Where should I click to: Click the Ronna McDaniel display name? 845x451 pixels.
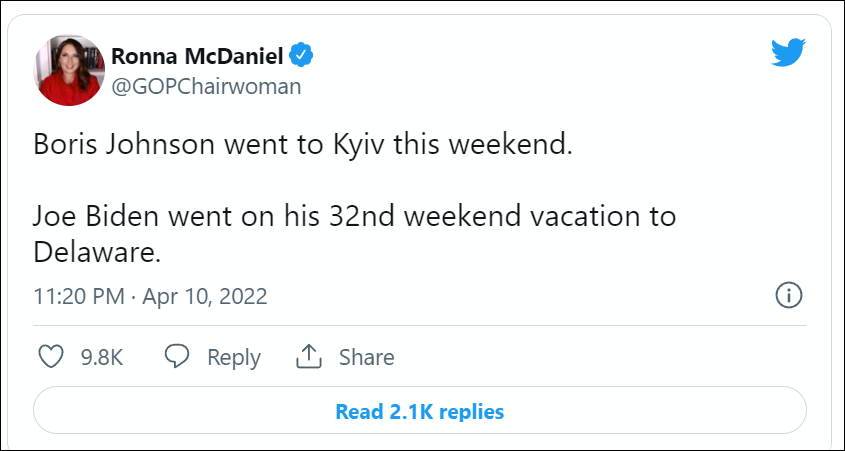pyautogui.click(x=198, y=53)
